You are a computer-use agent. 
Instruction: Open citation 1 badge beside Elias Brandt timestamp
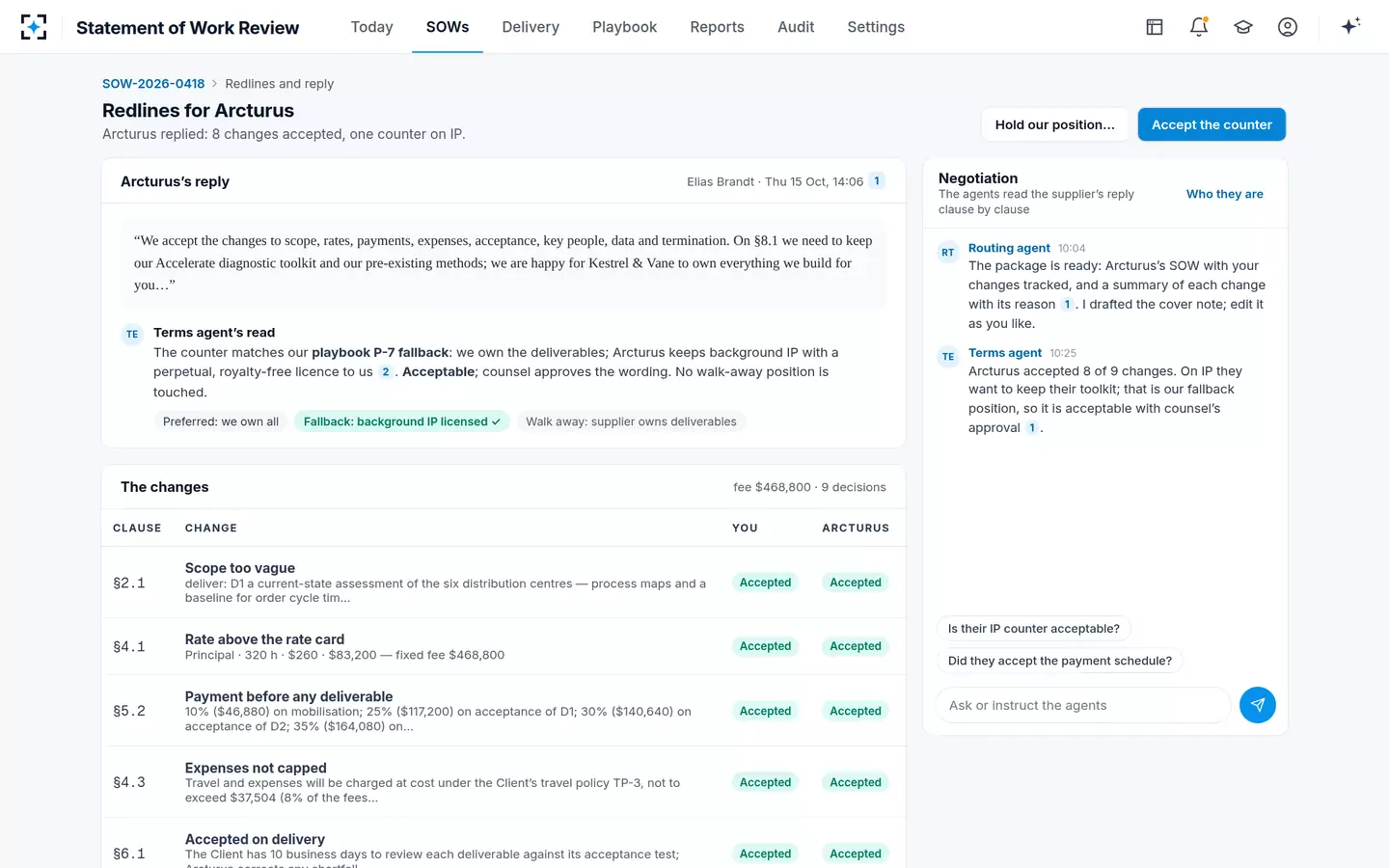click(x=877, y=181)
